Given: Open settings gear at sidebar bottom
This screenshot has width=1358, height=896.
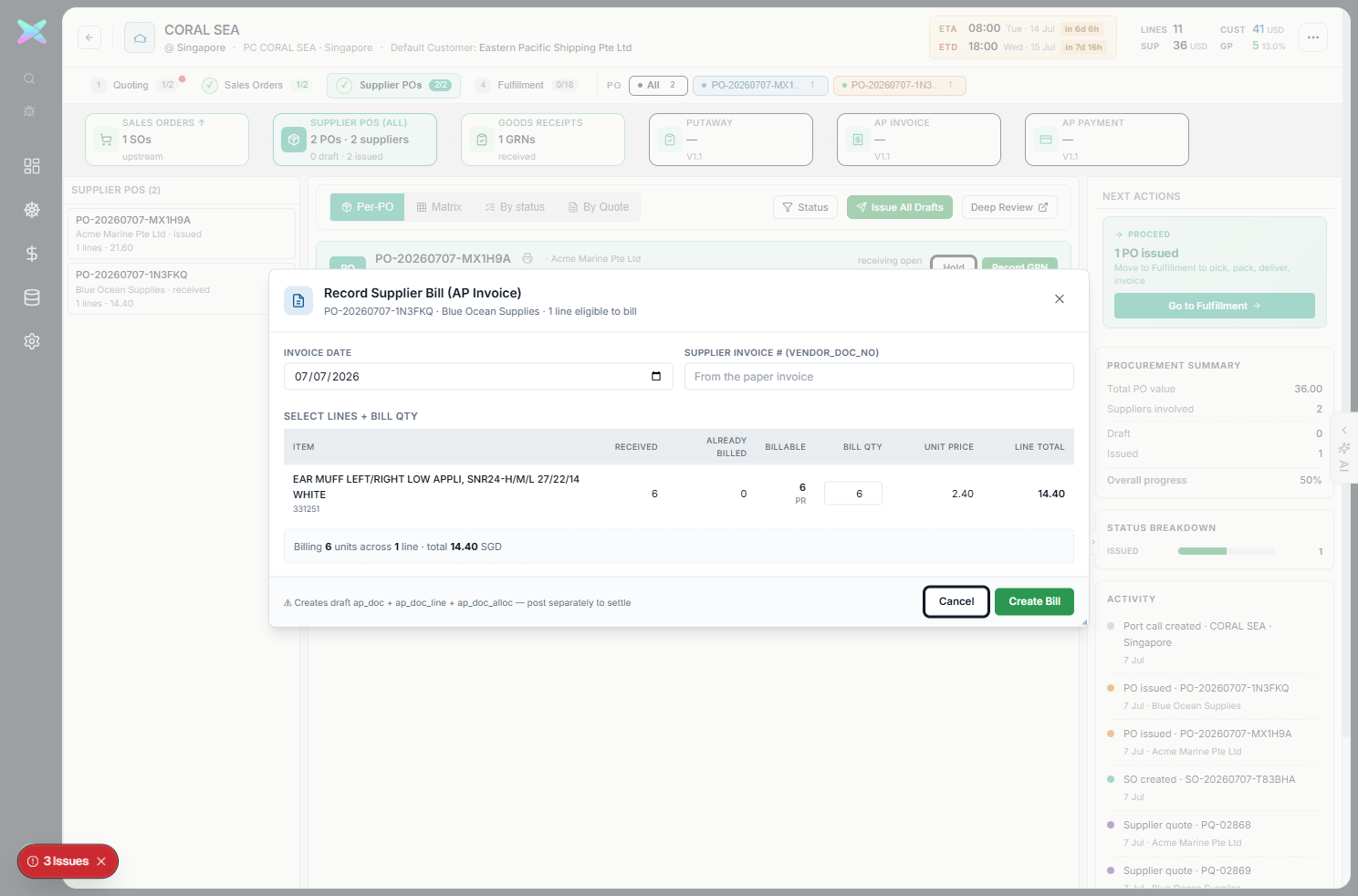Looking at the screenshot, I should coord(32,341).
